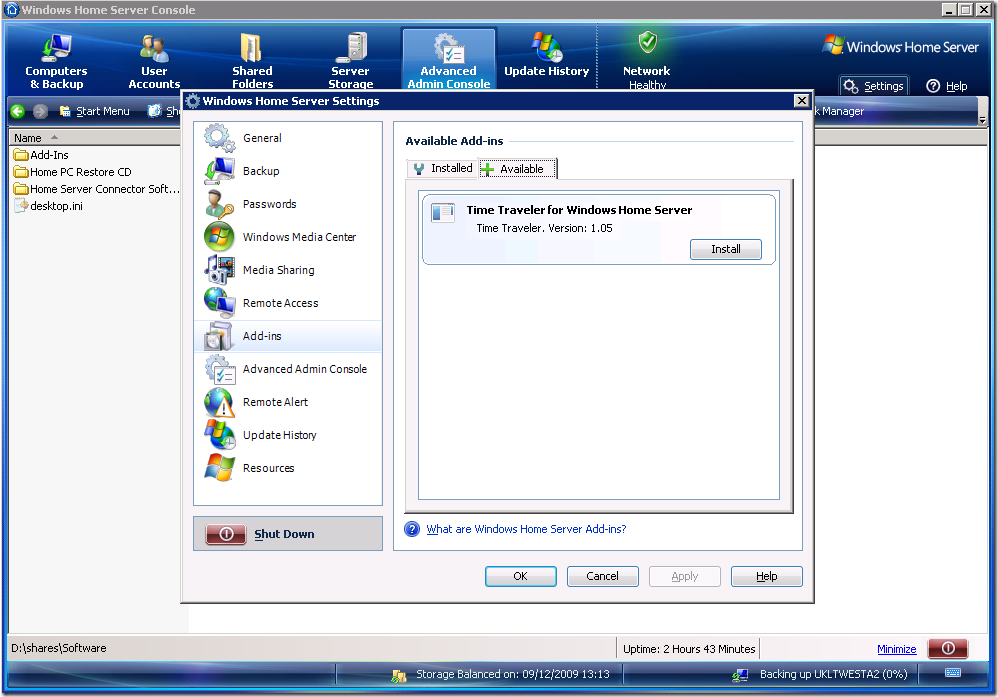The width and height of the screenshot is (998, 697).
Task: Open Settings in the console header
Action: coord(875,86)
